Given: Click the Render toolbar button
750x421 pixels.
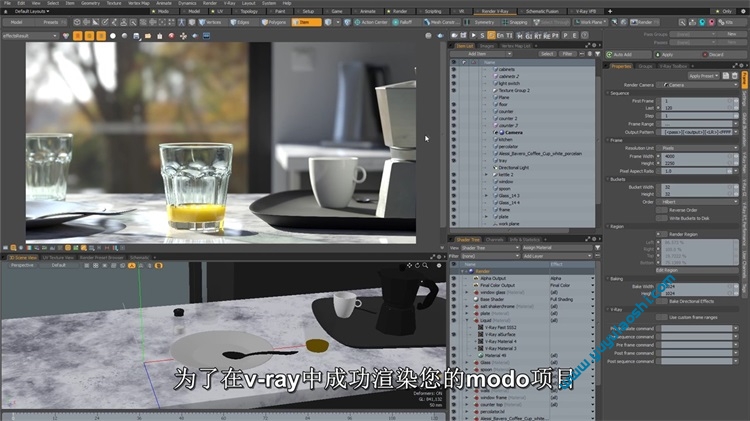Looking at the screenshot, I should click(x=644, y=22).
